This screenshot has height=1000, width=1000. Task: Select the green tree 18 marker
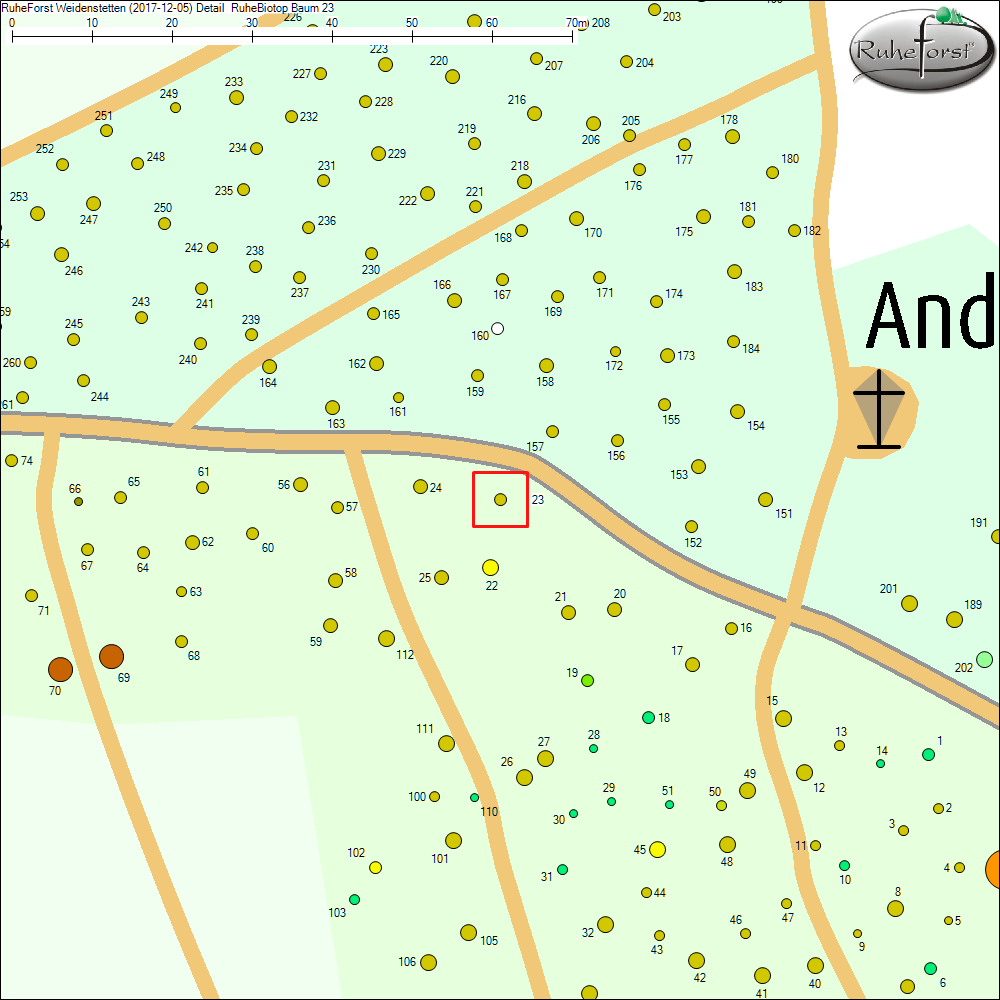[x=648, y=717]
